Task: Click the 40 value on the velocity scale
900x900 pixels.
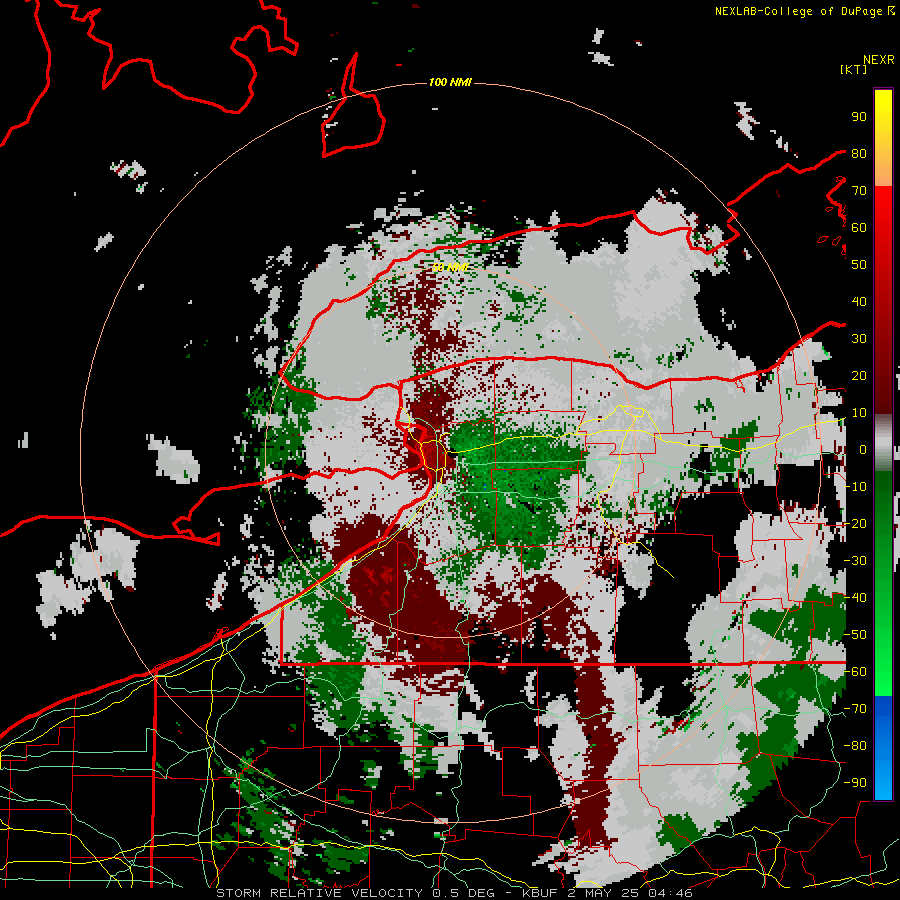Action: (859, 301)
